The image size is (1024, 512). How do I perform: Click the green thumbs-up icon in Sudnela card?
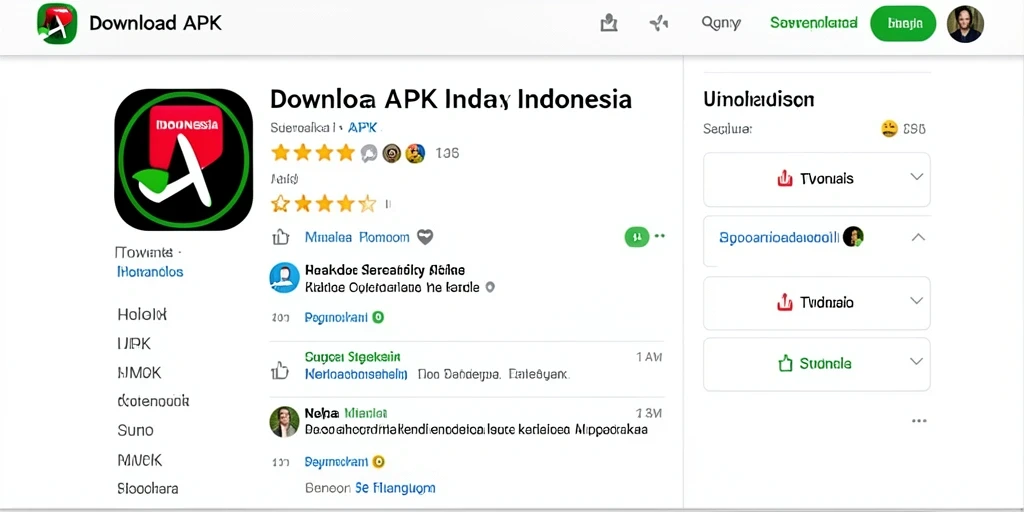pos(784,363)
